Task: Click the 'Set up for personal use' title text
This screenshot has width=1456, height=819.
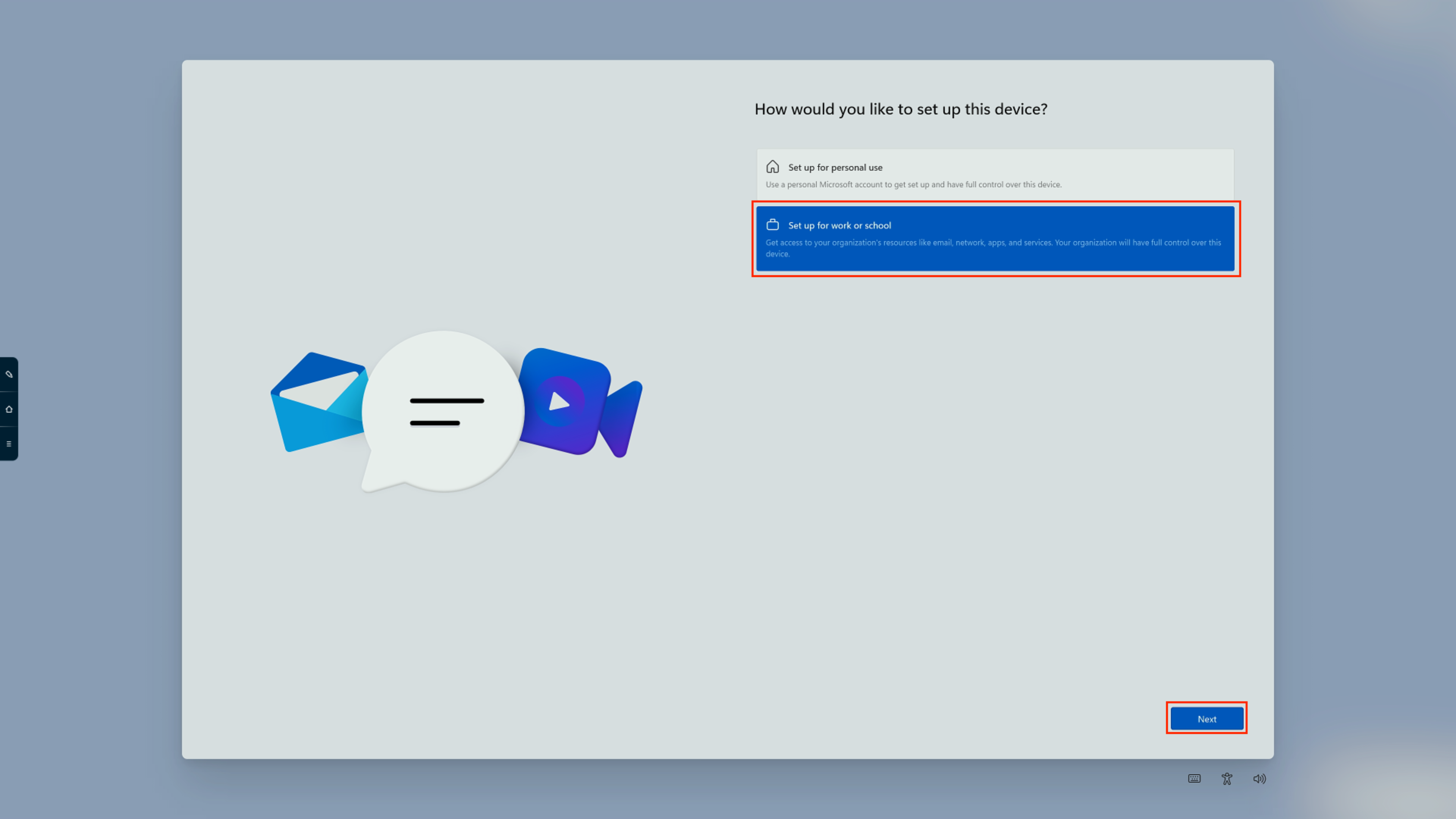Action: click(835, 167)
